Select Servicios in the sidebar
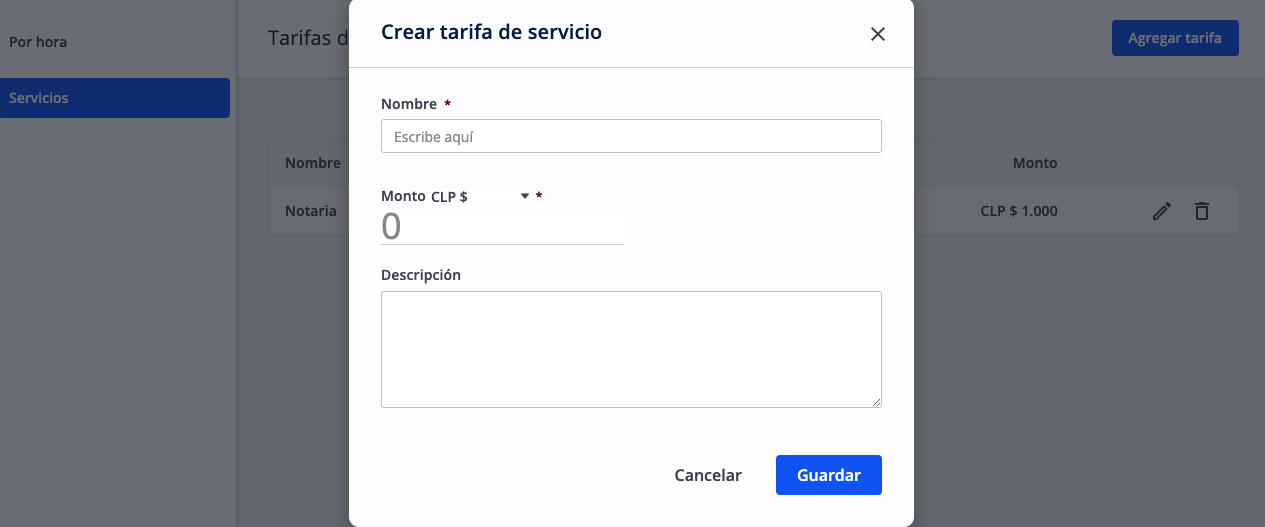 [x=115, y=98]
